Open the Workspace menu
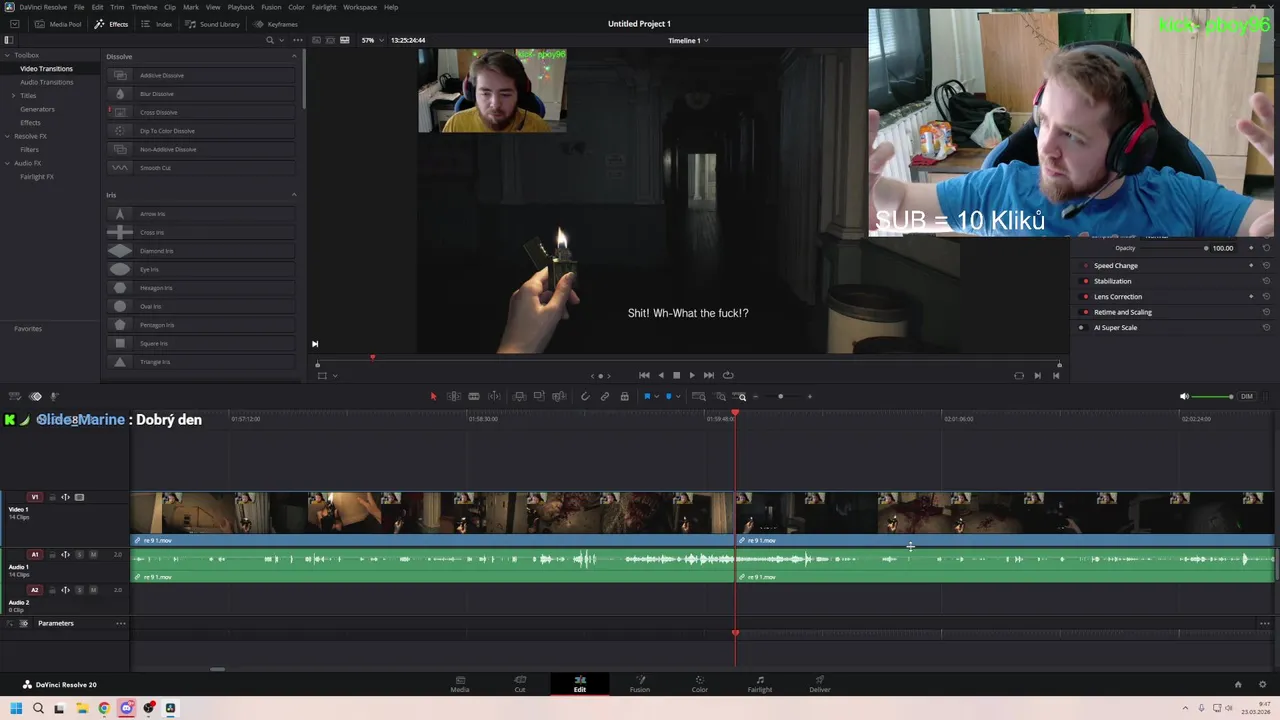 360,7
